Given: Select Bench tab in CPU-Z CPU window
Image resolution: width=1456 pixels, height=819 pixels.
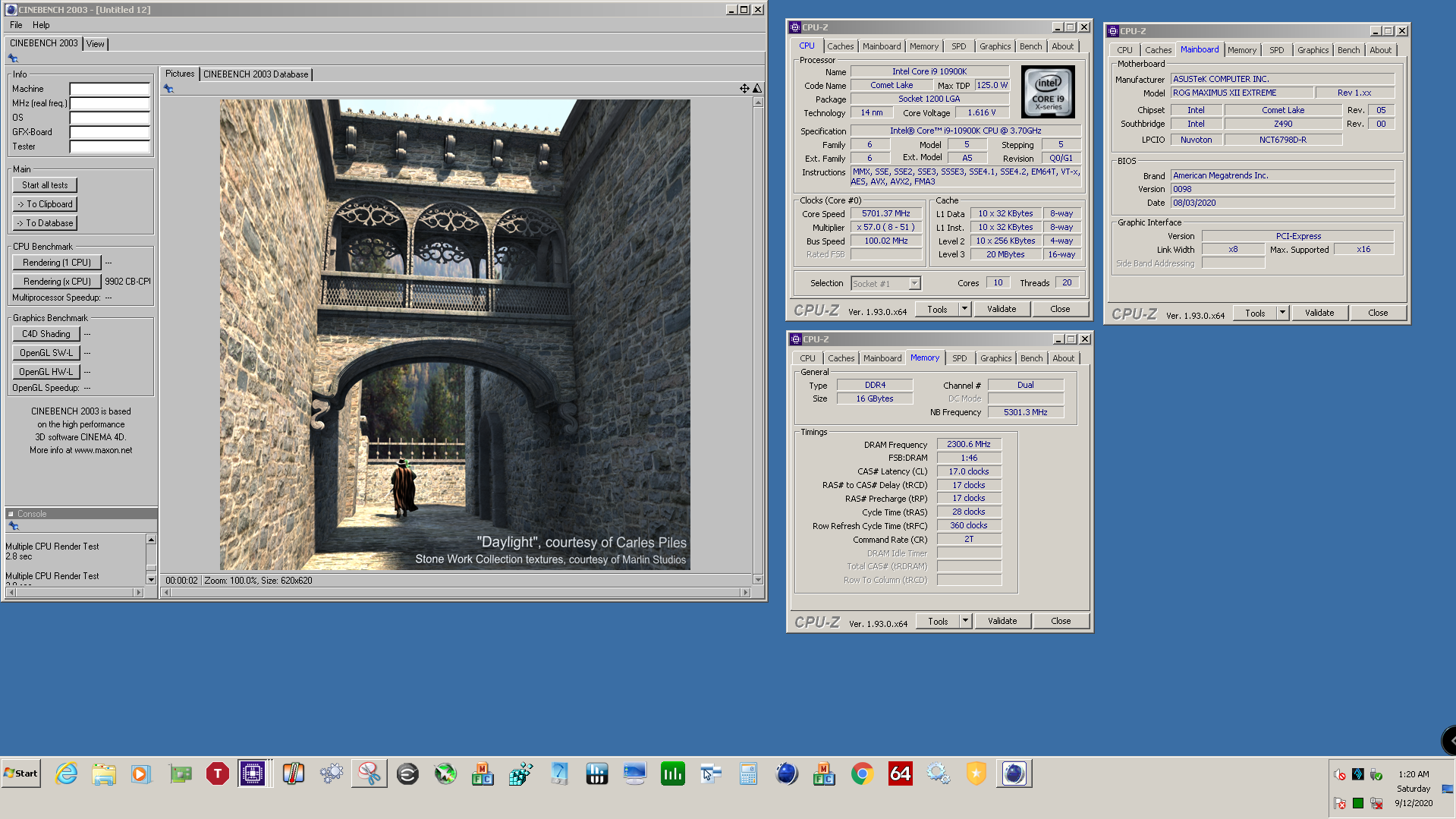Looking at the screenshot, I should click(x=1030, y=46).
